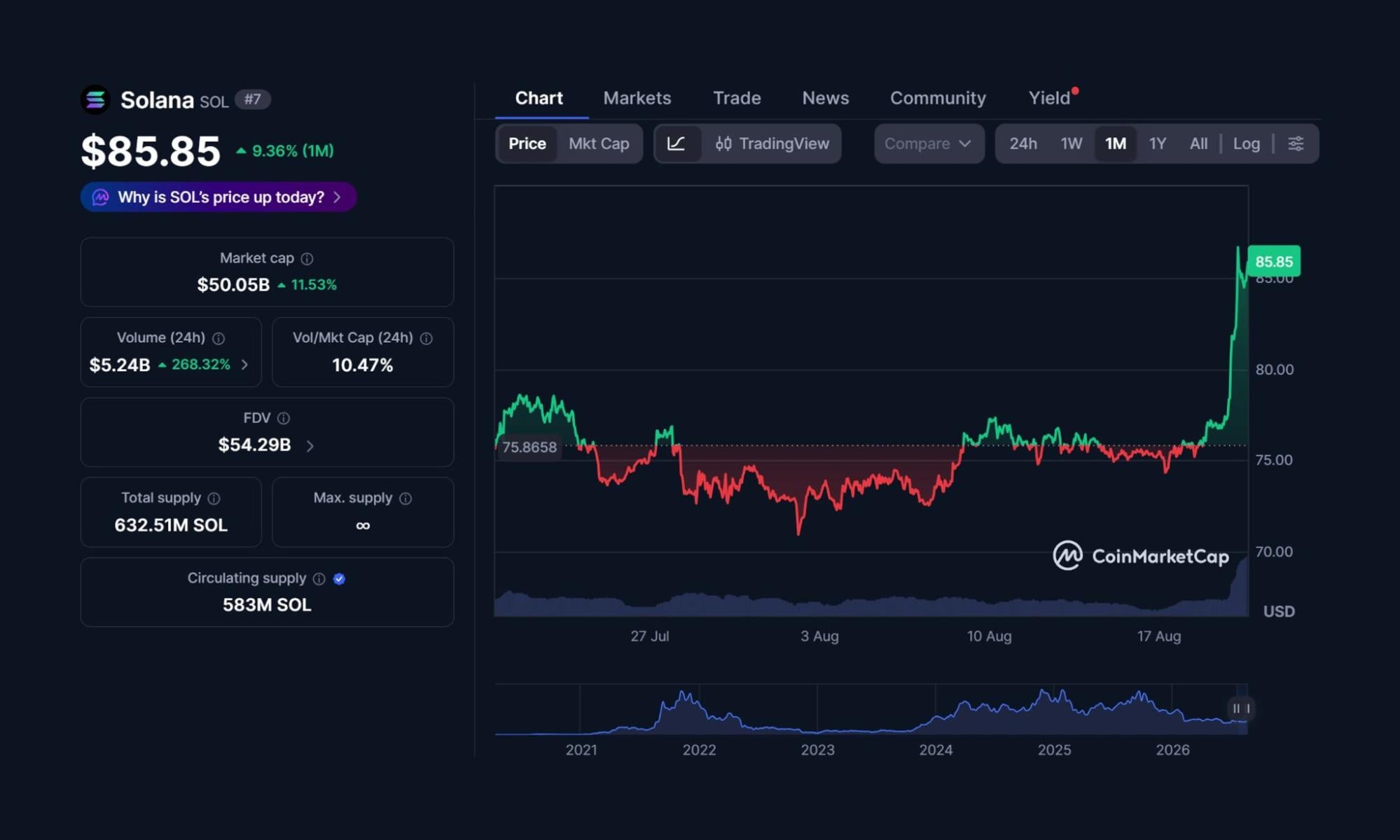
Task: Select the line chart view icon
Action: pyautogui.click(x=677, y=143)
